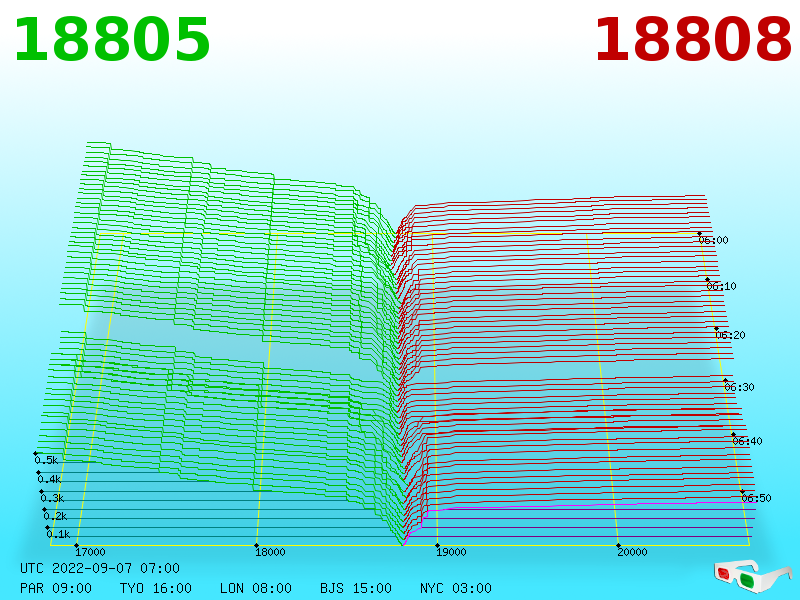
Task: Click the 06:40 time axis label
Action: coord(747,441)
